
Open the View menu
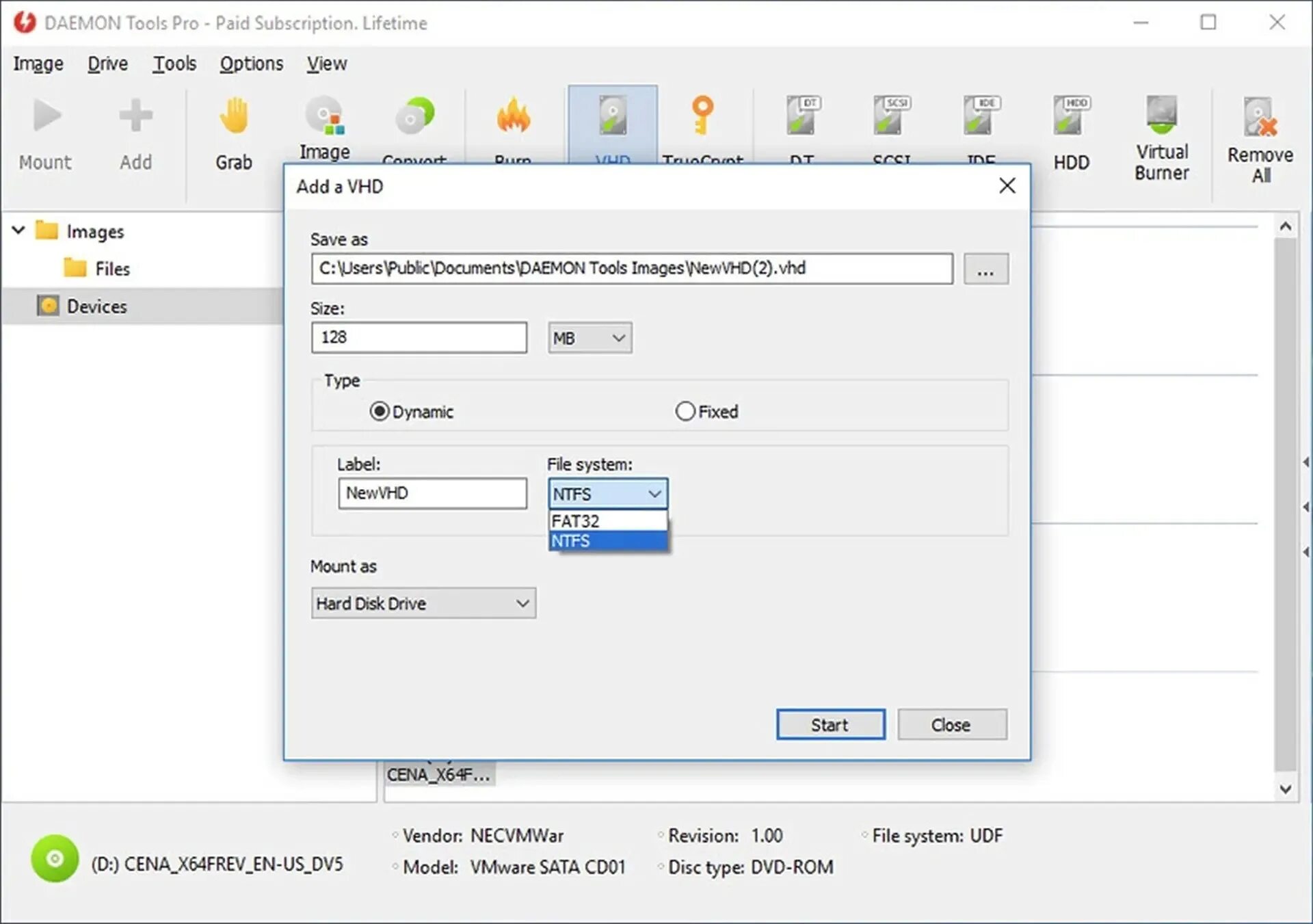pos(326,64)
